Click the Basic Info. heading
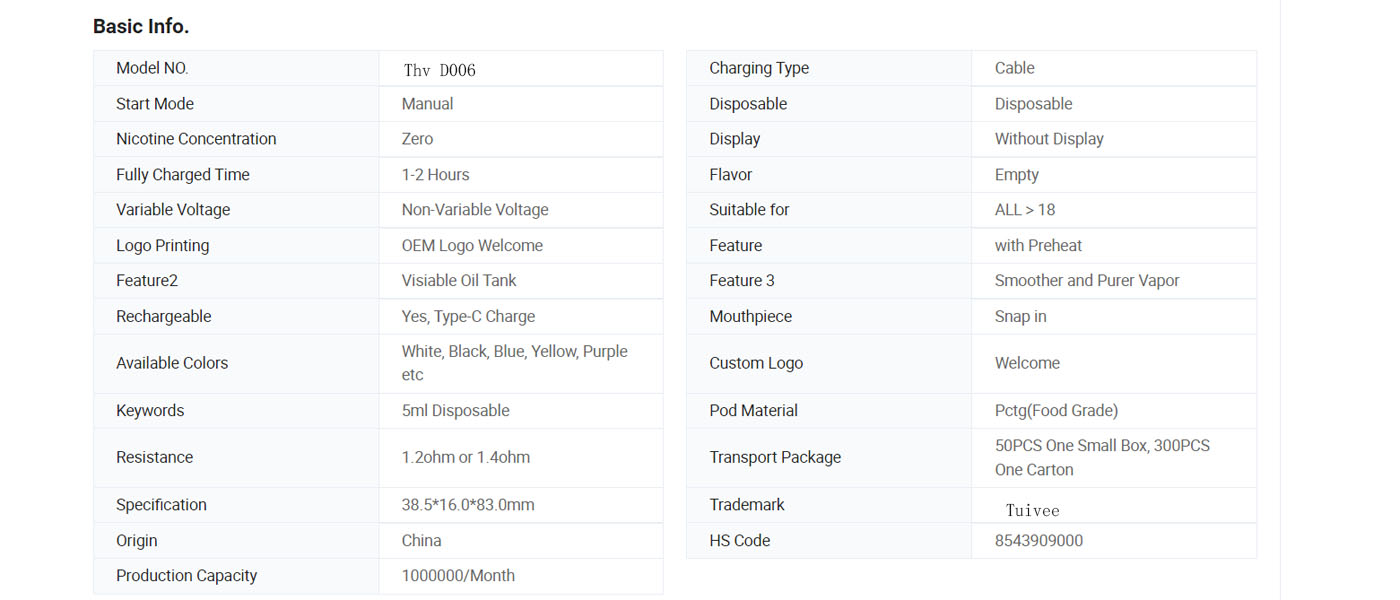Viewport: 1400px width, 600px height. (x=141, y=27)
